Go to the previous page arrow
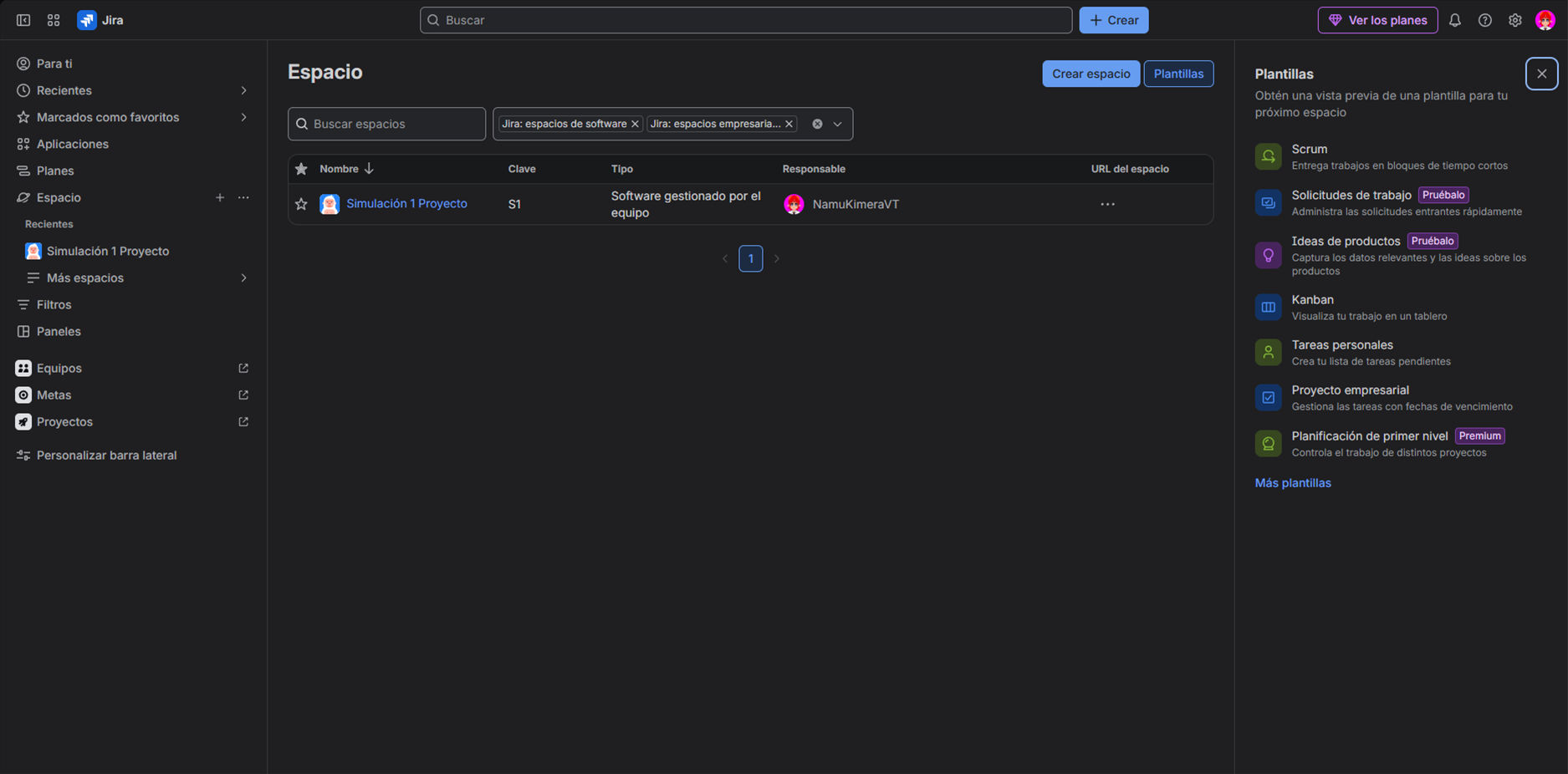Image resolution: width=1568 pixels, height=774 pixels. (x=725, y=258)
